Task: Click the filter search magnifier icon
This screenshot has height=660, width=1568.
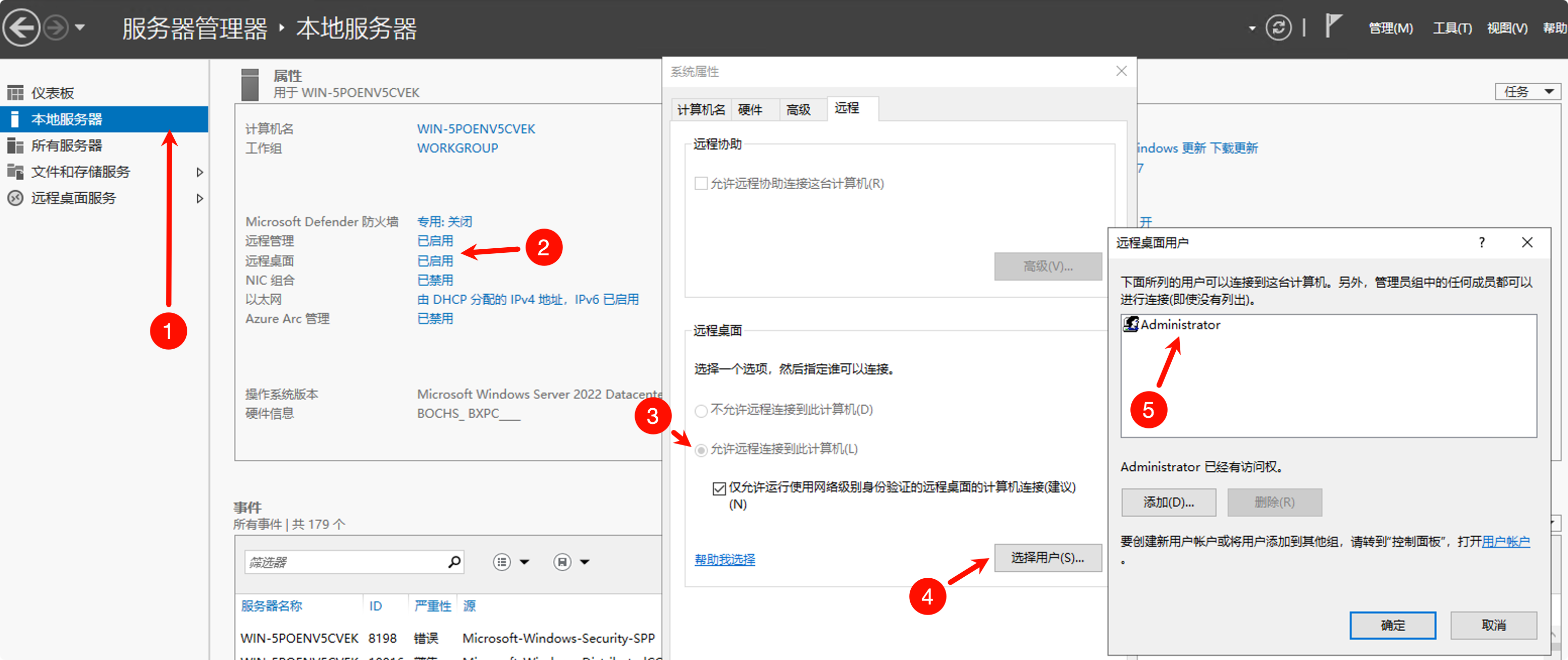Action: tap(454, 562)
